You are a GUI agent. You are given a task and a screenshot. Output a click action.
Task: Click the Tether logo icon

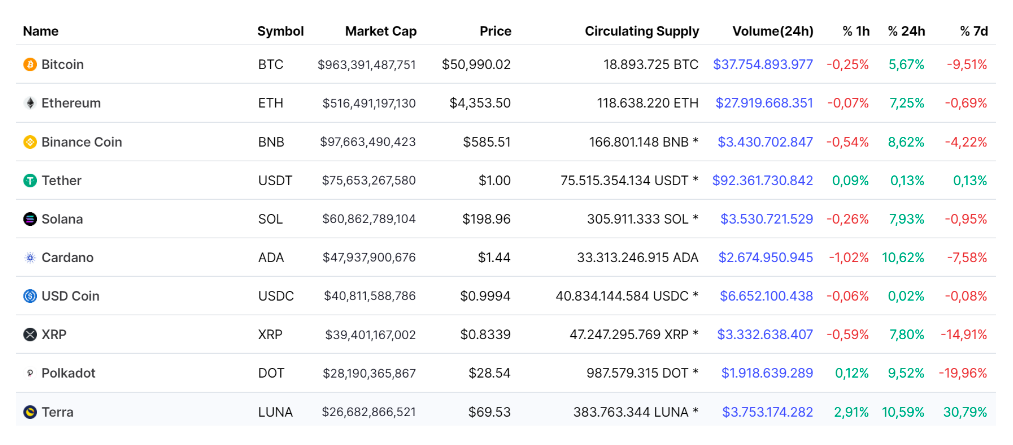(30, 181)
